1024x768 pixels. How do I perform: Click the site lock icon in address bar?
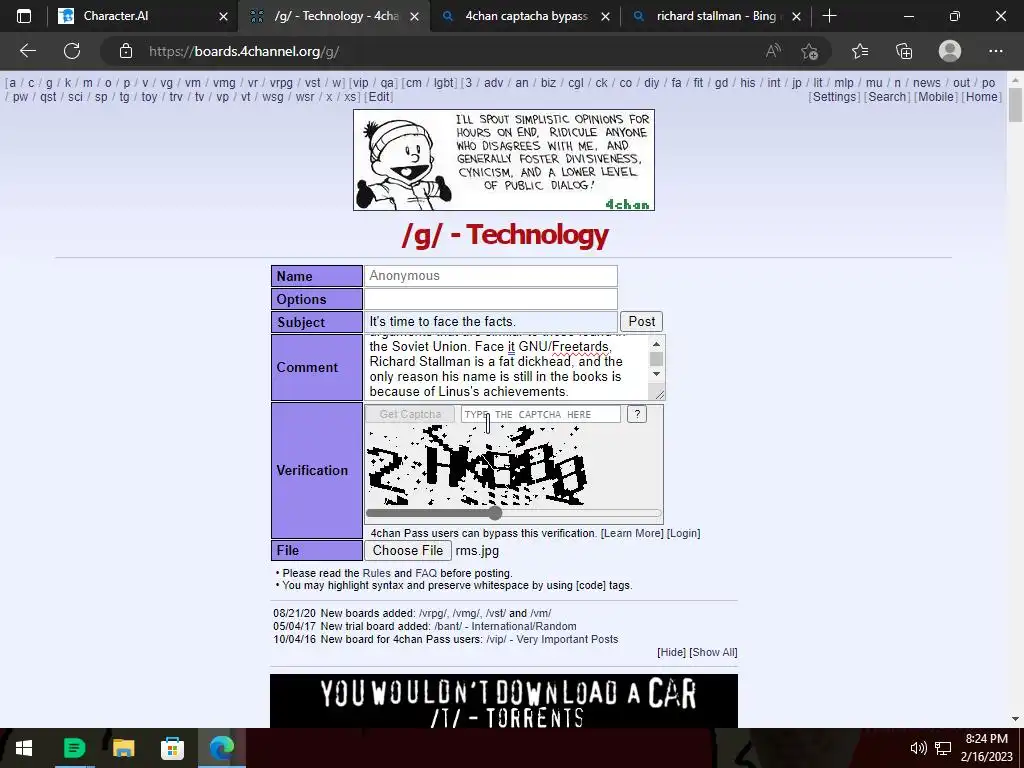pyautogui.click(x=126, y=52)
